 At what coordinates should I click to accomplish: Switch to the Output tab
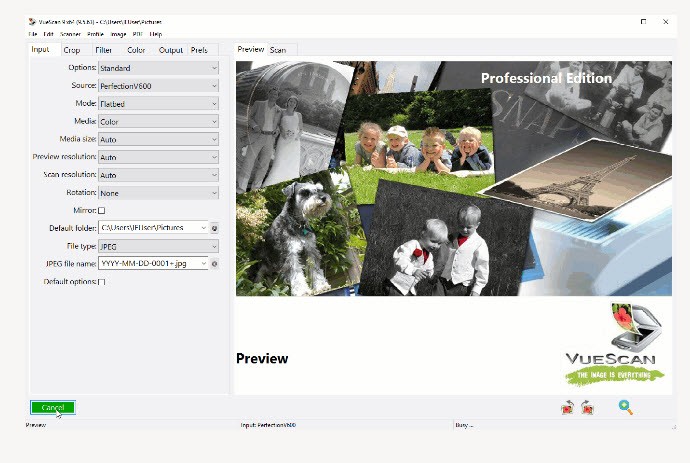tap(171, 50)
